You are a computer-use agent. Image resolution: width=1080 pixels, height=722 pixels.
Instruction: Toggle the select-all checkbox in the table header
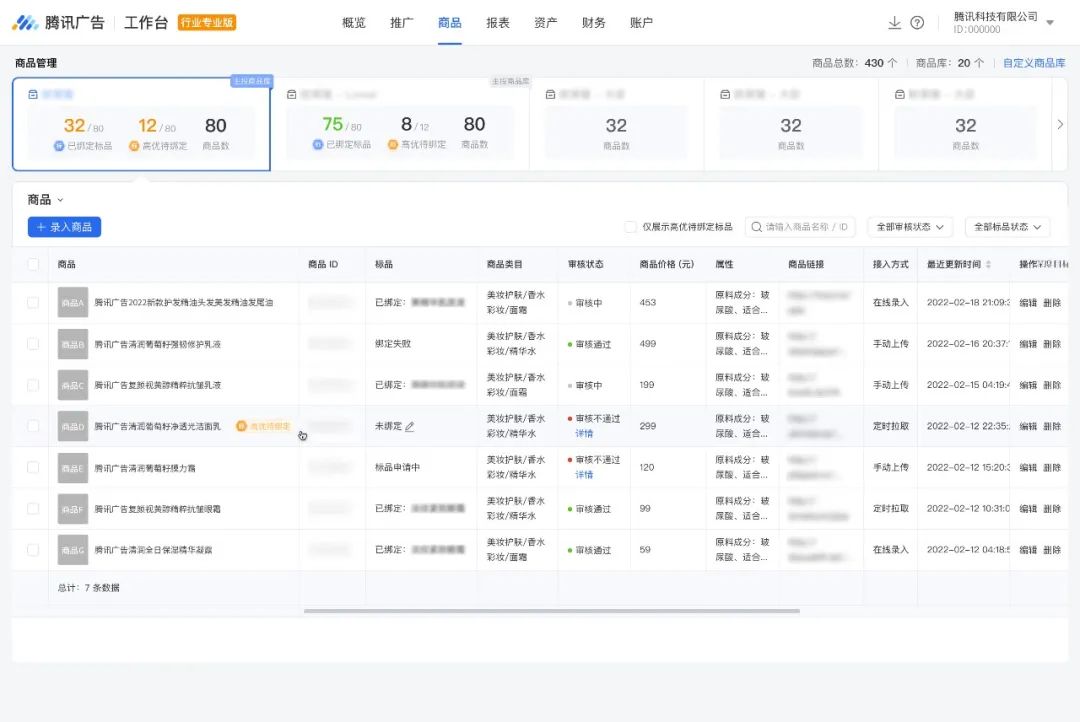pyautogui.click(x=32, y=264)
